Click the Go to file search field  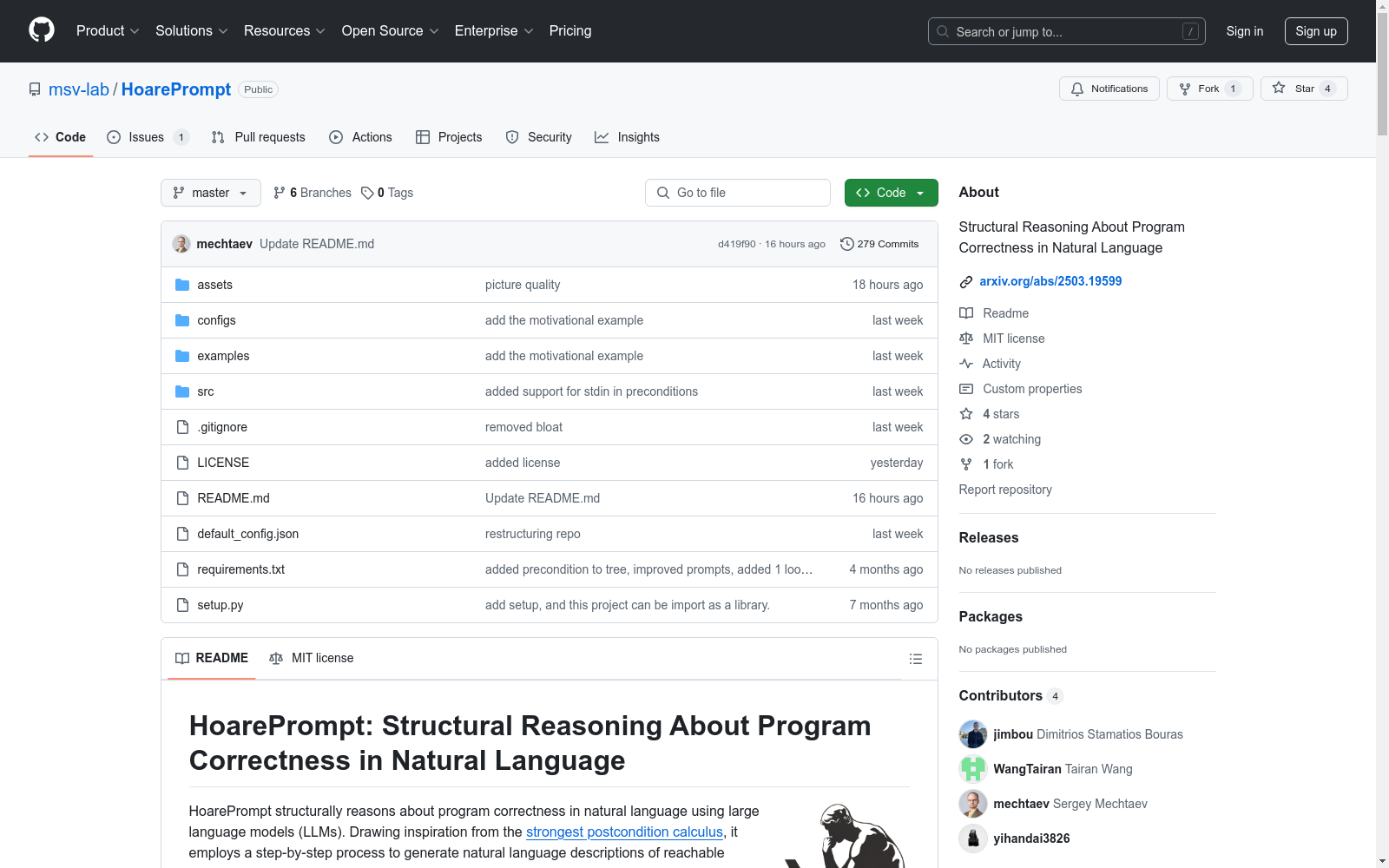pos(738,193)
